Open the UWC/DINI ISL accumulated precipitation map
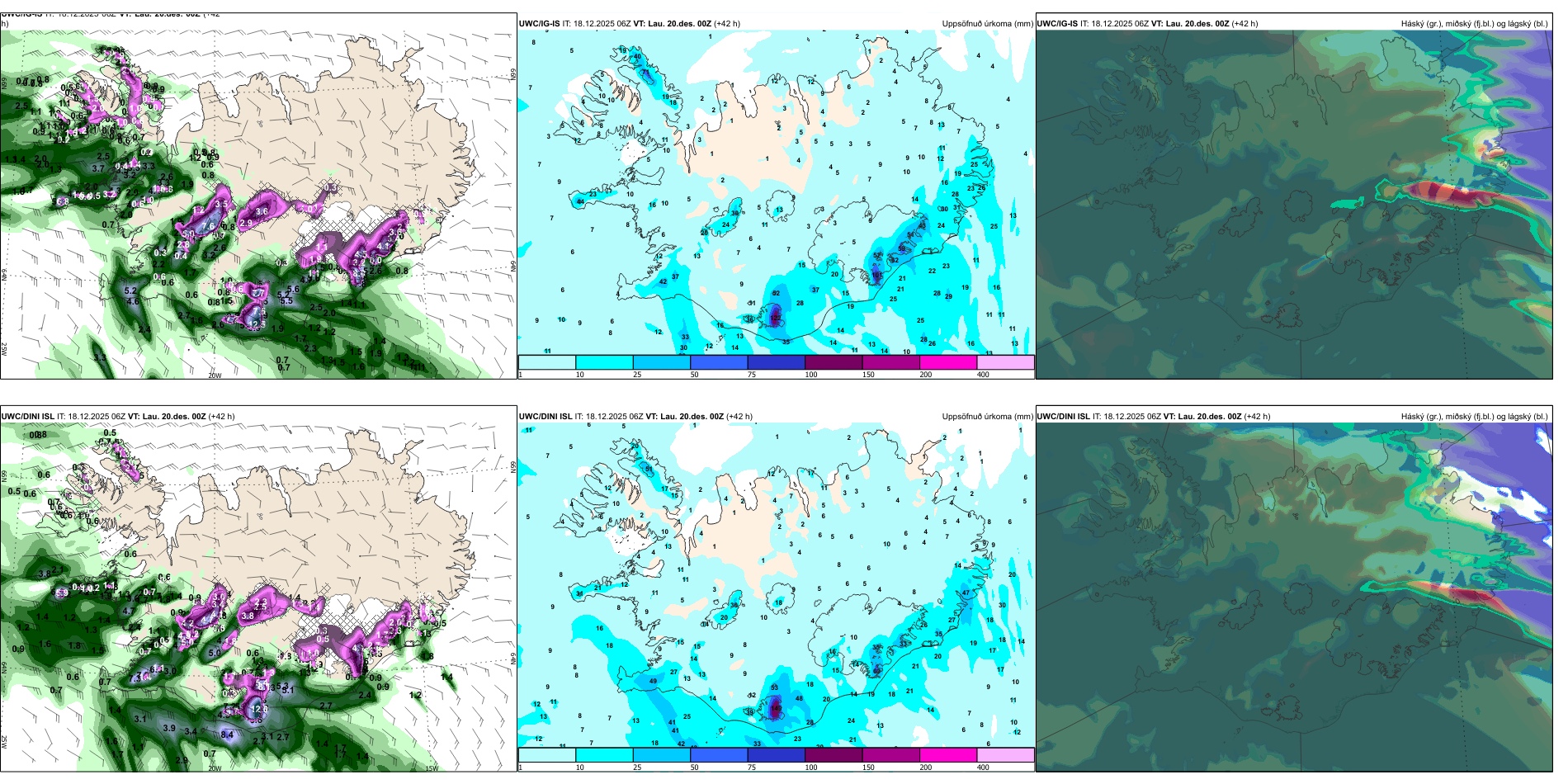Screen dimensions: 1568x784 click(776, 588)
